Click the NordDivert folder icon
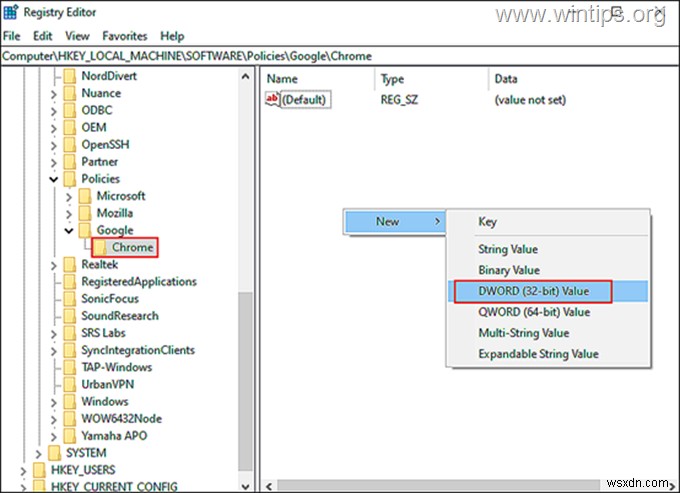 point(70,76)
